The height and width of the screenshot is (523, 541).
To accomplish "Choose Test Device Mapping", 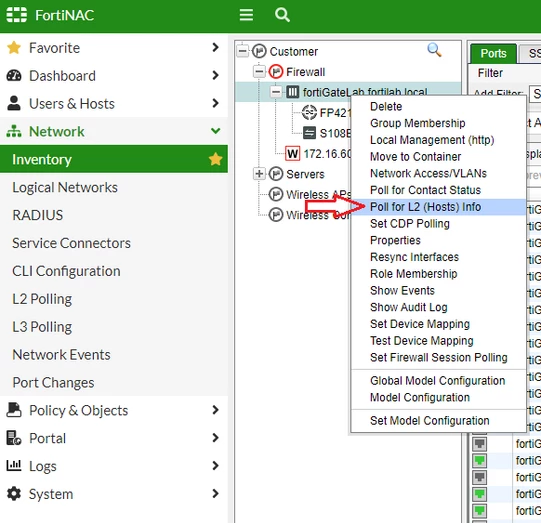I will (439, 341).
